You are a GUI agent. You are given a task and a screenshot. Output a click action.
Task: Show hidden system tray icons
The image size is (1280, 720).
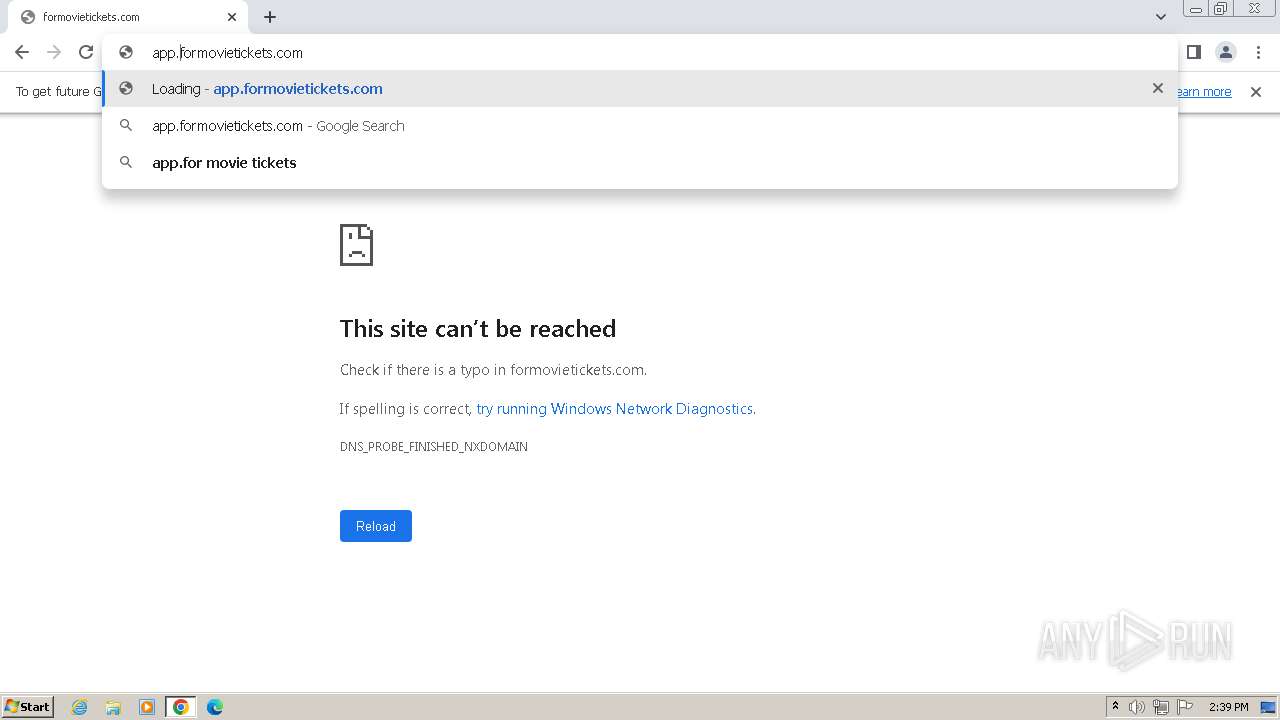point(1115,707)
